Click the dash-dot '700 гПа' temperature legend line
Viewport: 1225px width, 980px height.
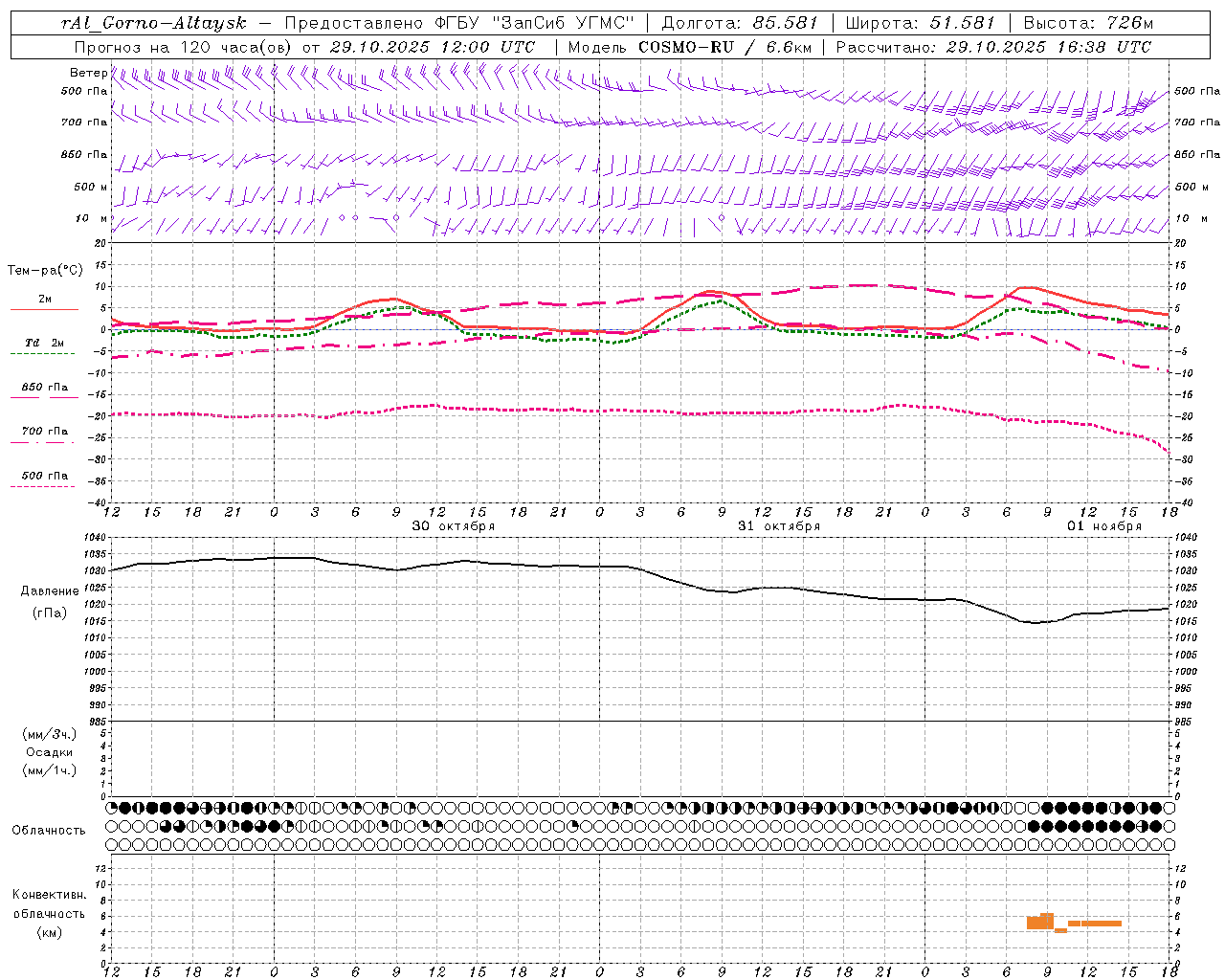[42, 442]
